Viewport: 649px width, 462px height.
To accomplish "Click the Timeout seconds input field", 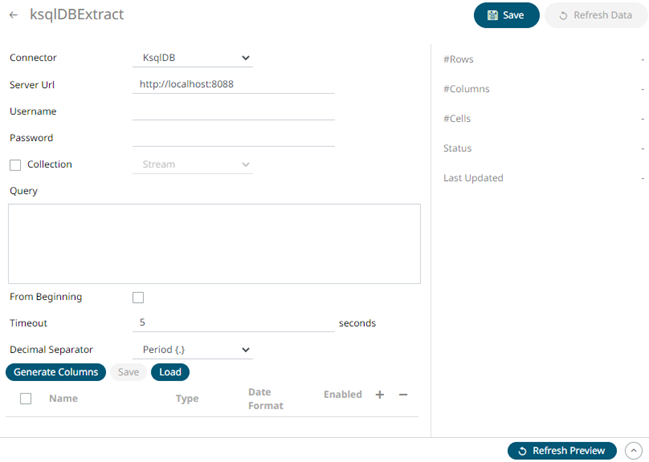I will [233, 323].
